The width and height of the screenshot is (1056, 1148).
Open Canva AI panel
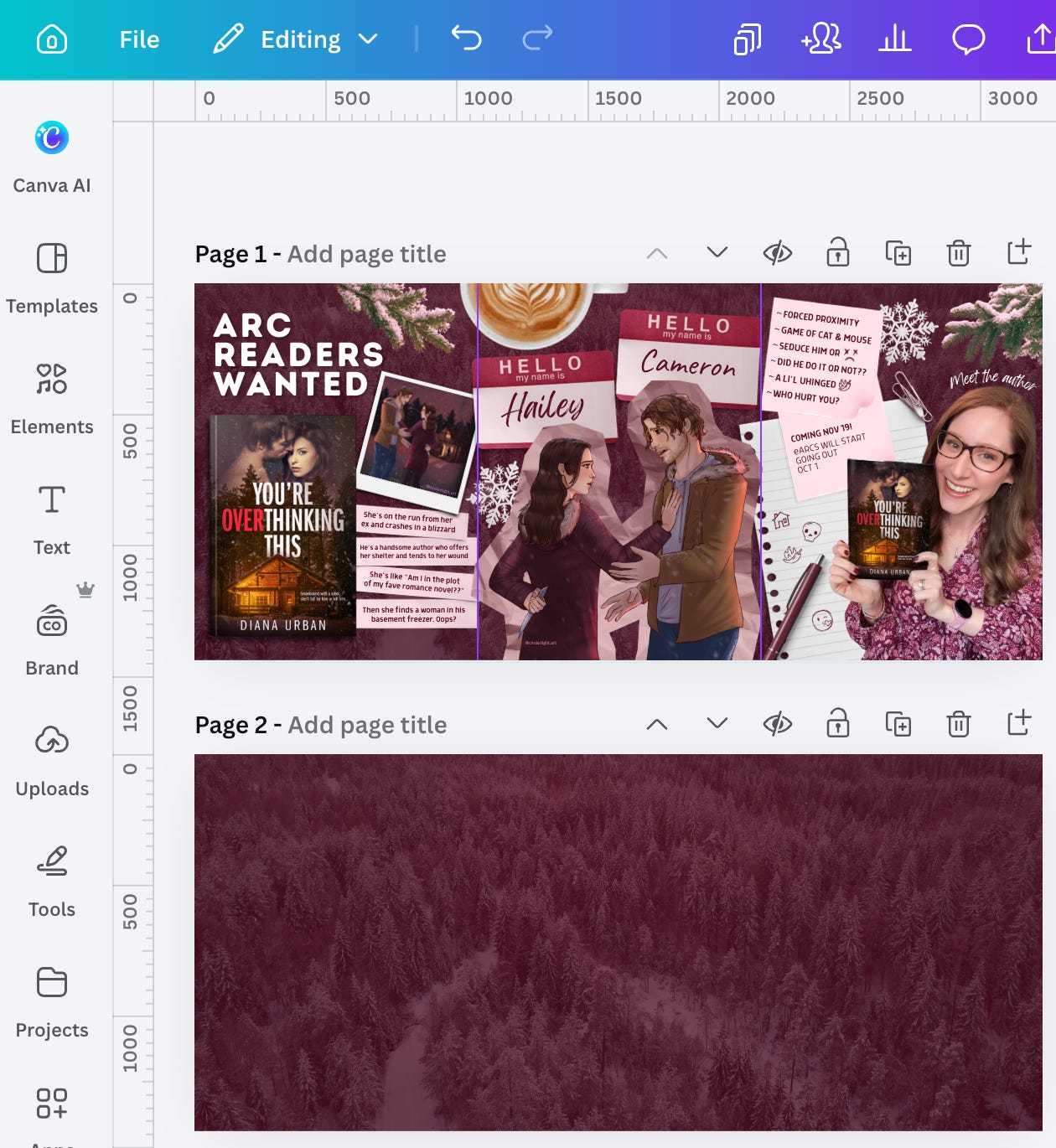(52, 157)
